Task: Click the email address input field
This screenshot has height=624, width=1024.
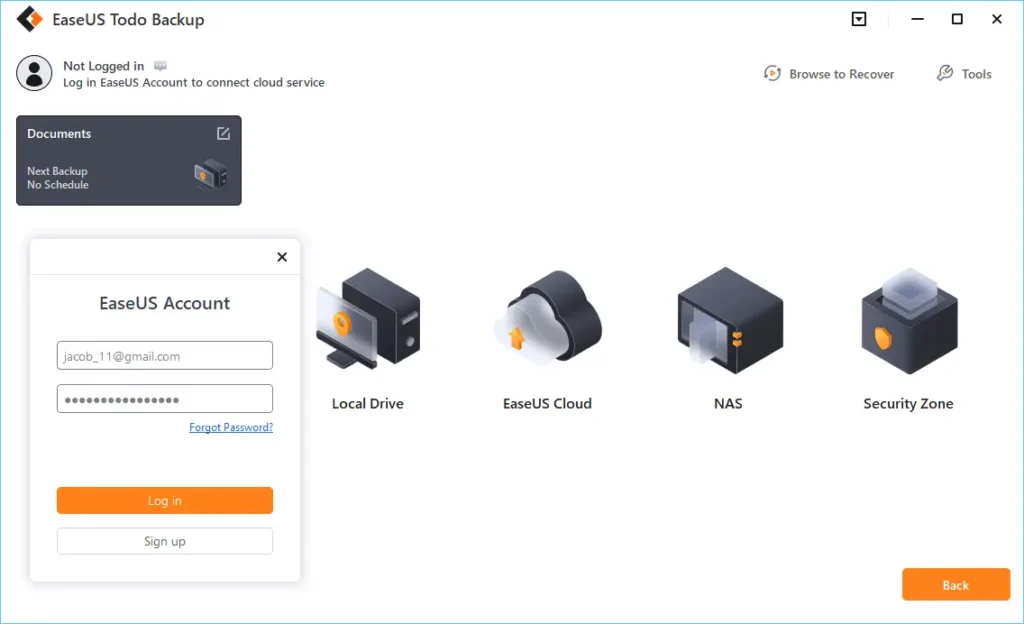Action: click(165, 356)
